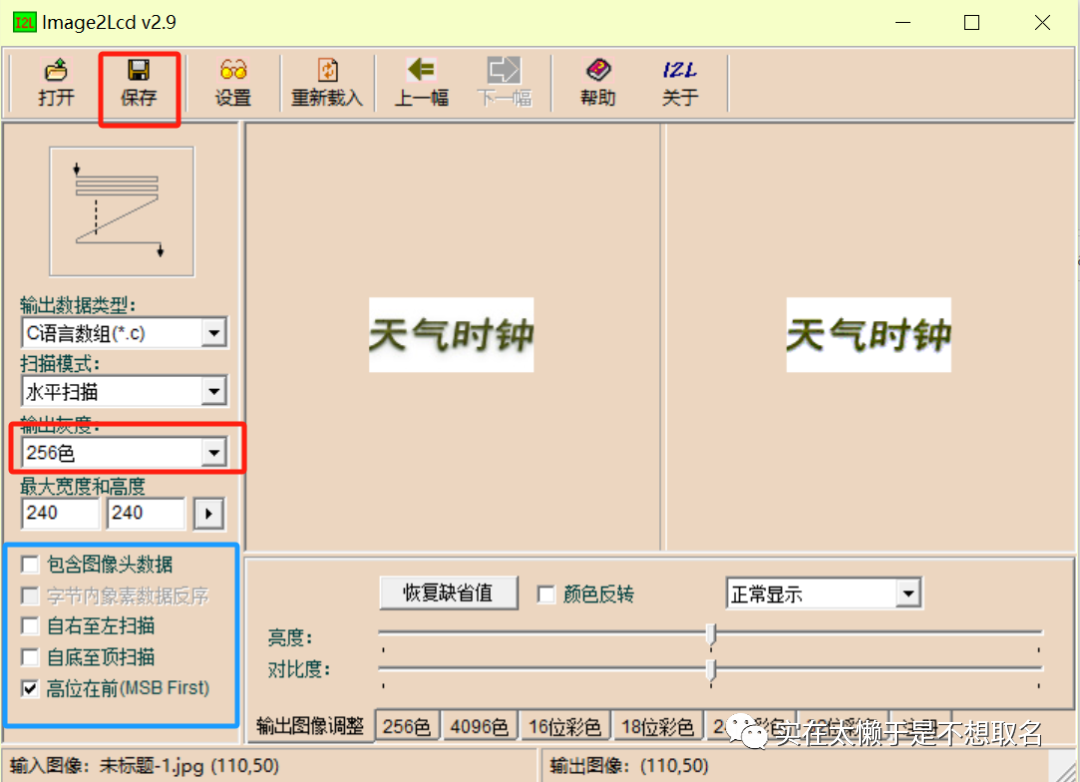Viewport: 1080px width, 782px height.
Task: Expand the output grayscale 256色 dropdown
Action: click(214, 453)
